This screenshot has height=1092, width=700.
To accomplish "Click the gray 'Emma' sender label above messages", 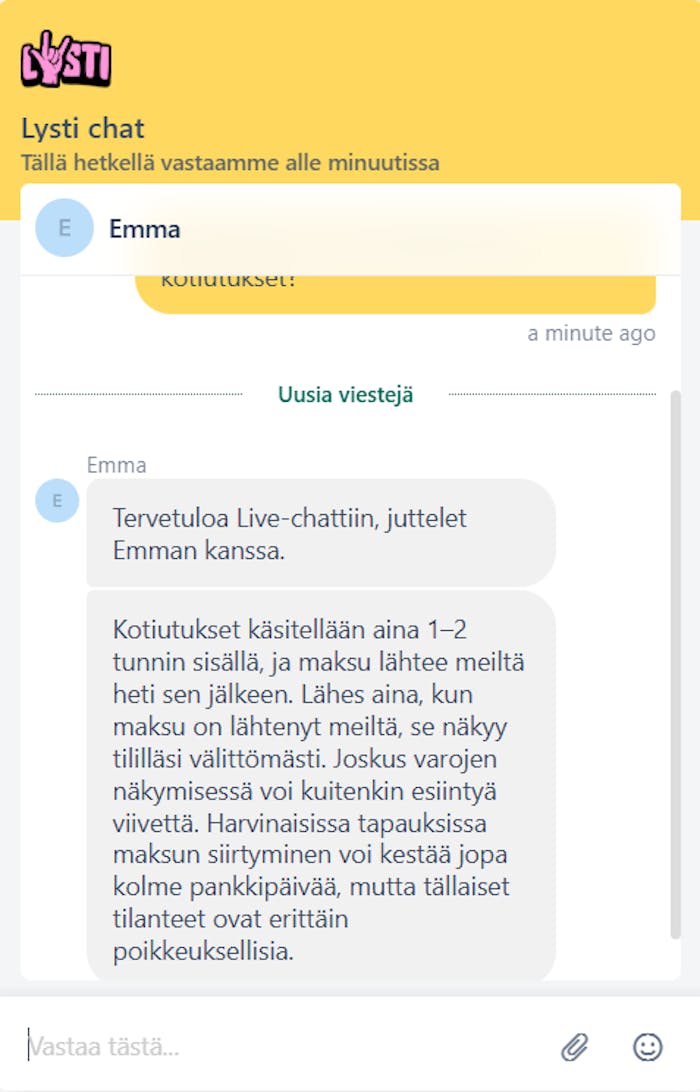I will coord(116,465).
